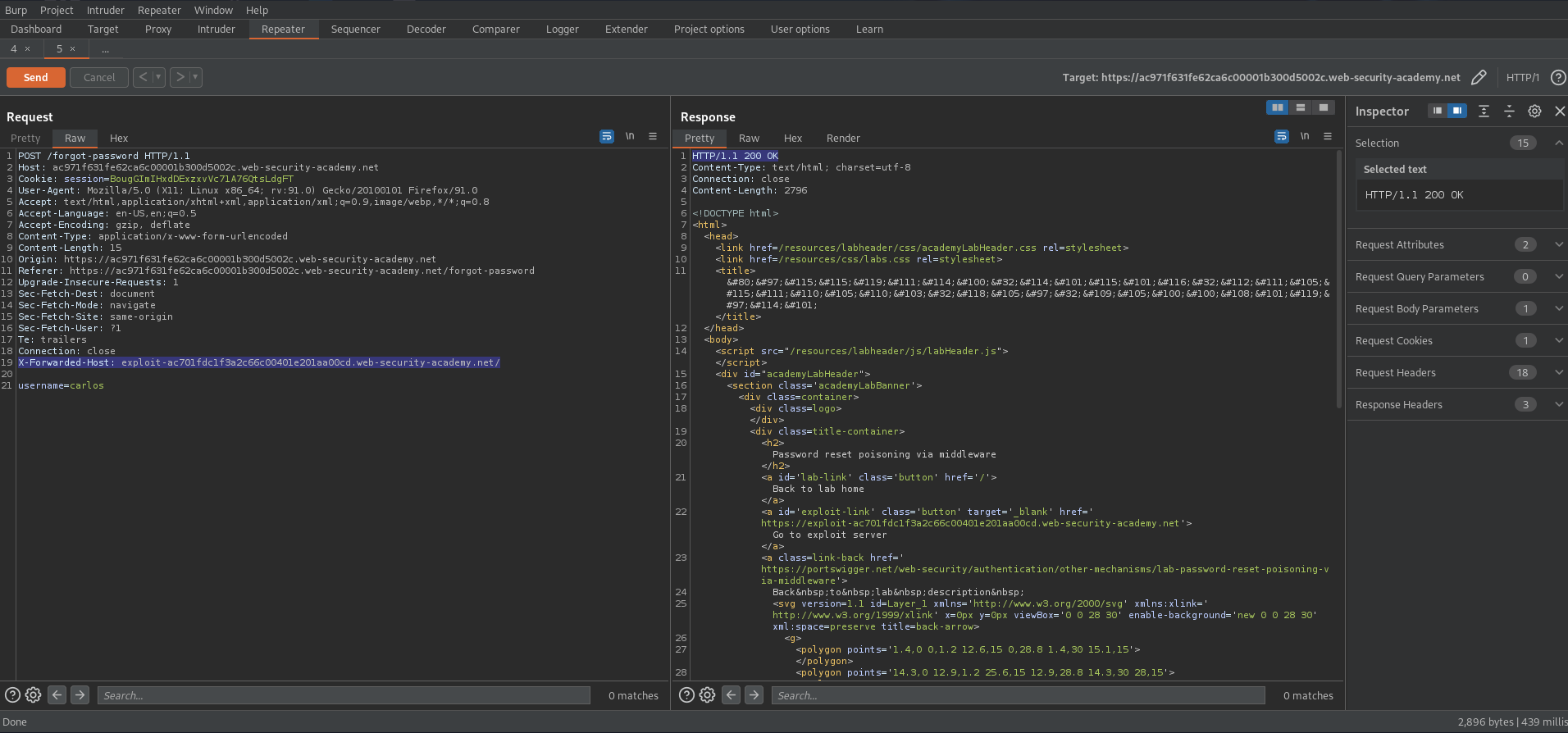Open the Window menu
The height and width of the screenshot is (733, 1568).
(x=213, y=10)
